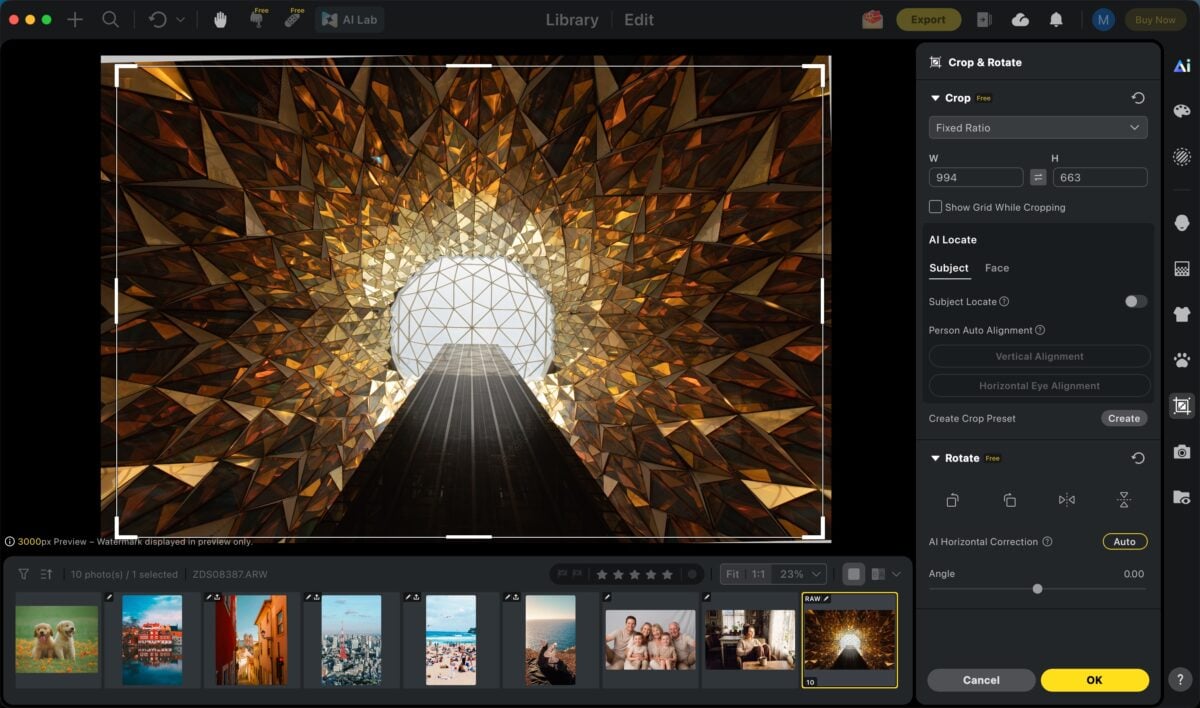Viewport: 1200px width, 708px height.
Task: Switch to the compare split view
Action: [878, 574]
